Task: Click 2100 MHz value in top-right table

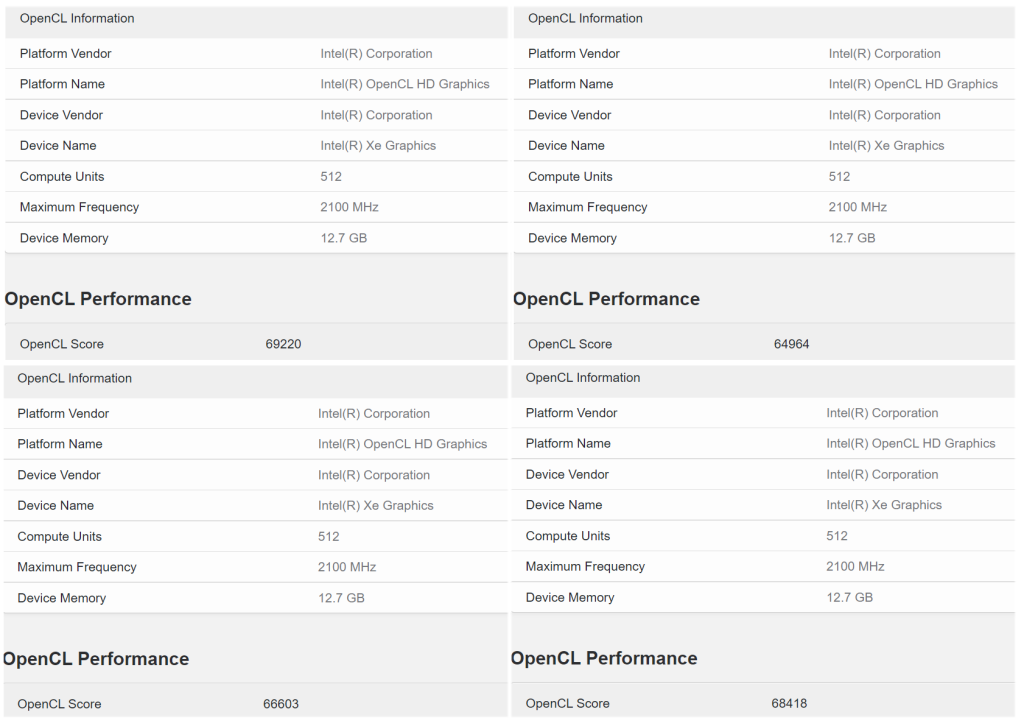Action: click(857, 207)
